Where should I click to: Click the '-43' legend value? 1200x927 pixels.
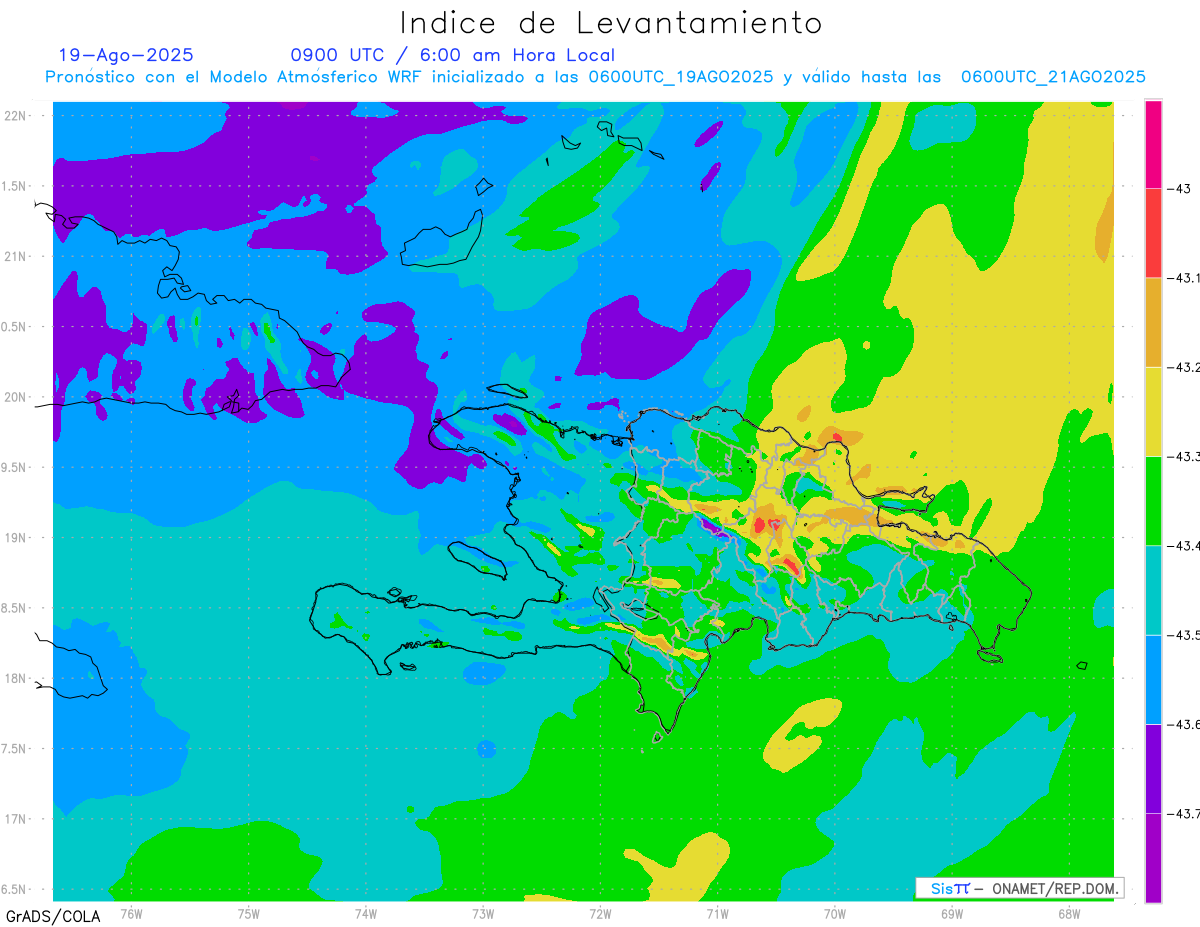tap(1177, 189)
